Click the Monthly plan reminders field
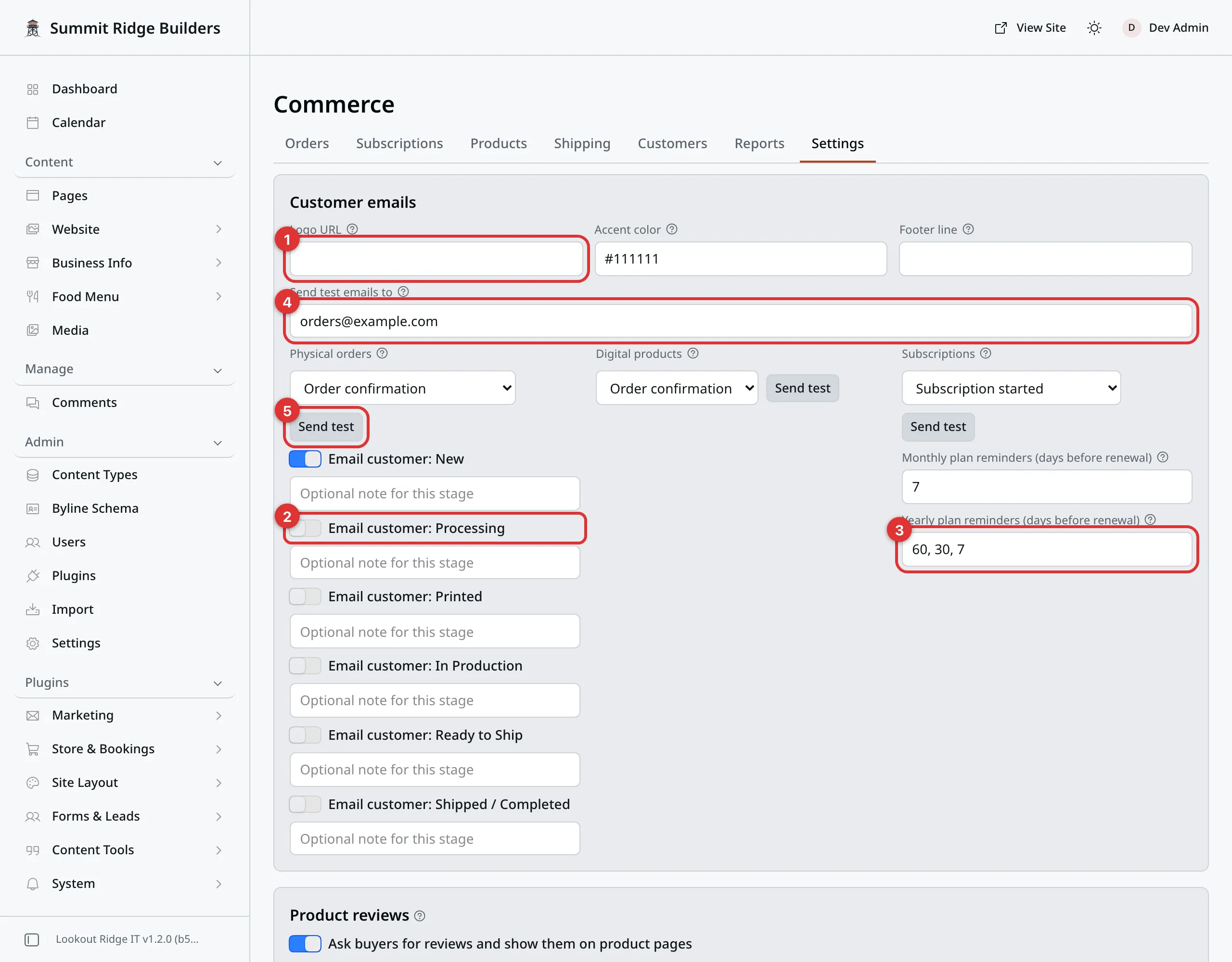This screenshot has height=962, width=1232. 1046,487
